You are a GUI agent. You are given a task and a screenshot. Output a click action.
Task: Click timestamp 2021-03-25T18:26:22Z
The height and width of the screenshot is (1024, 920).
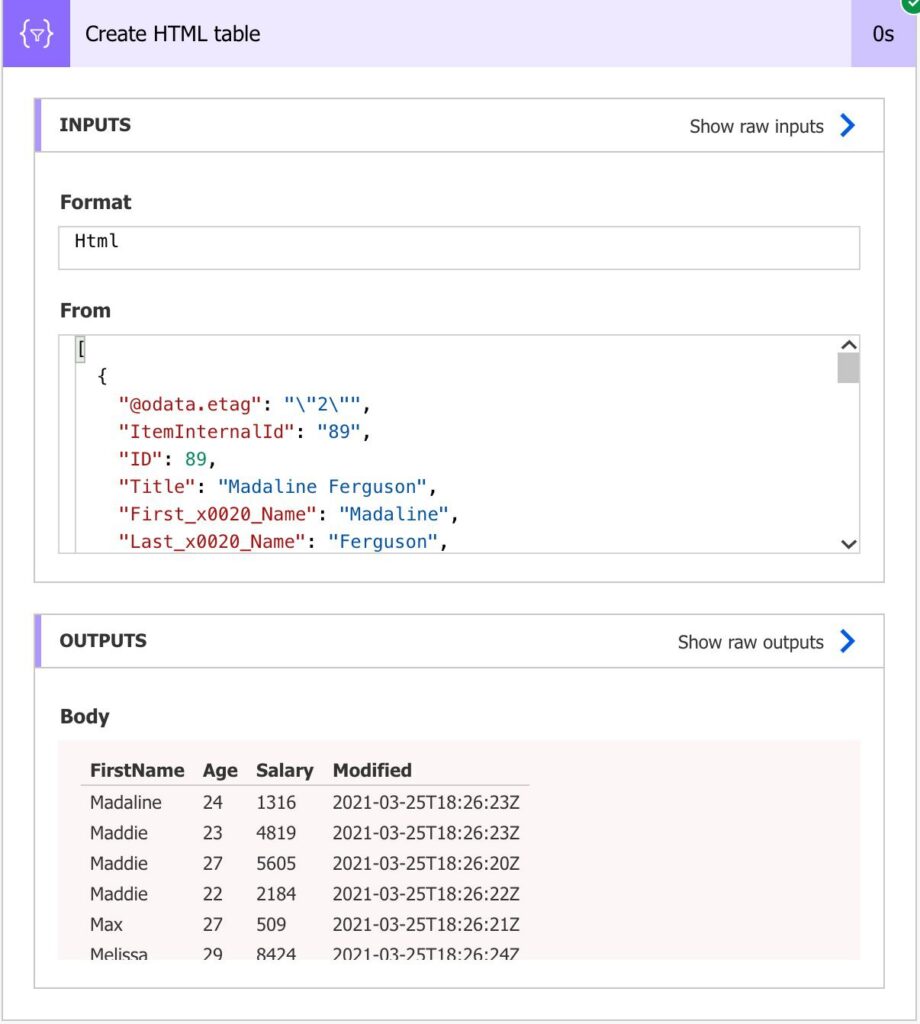426,893
